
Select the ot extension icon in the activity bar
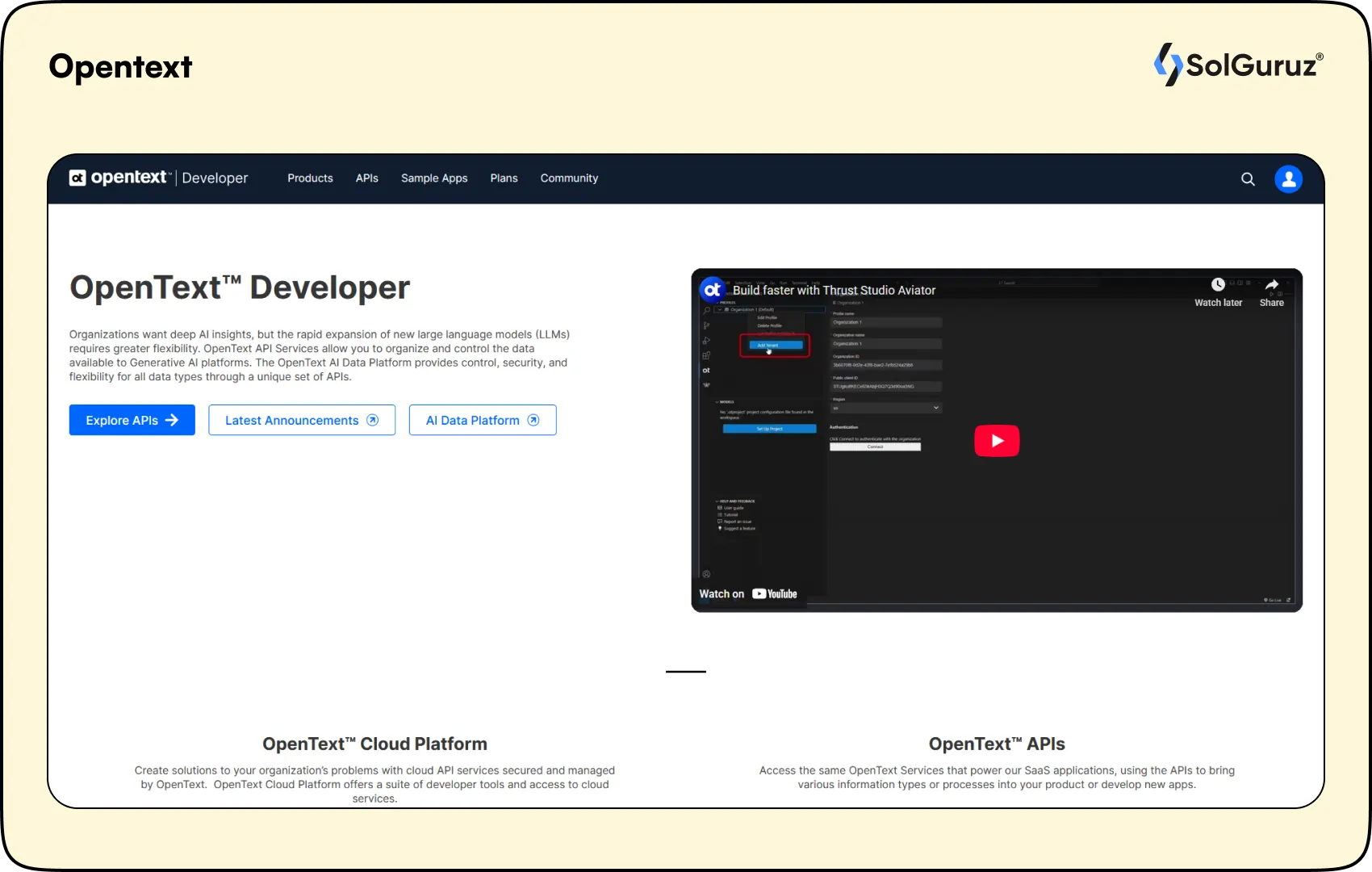click(705, 370)
